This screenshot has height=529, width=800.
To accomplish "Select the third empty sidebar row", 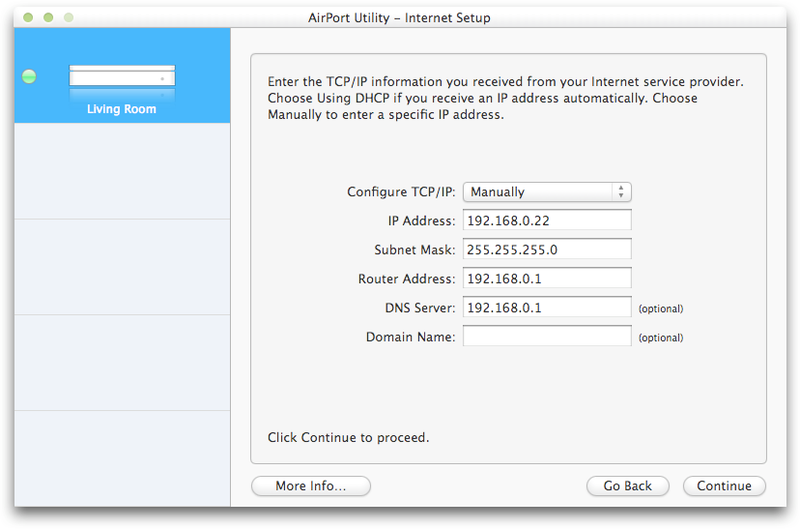I will click(122, 363).
